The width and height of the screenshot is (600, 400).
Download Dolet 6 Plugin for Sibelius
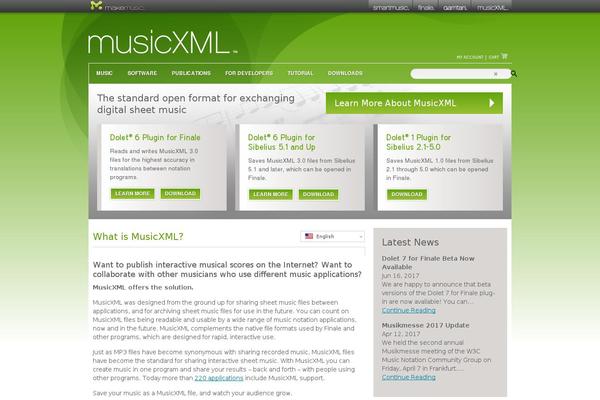pos(318,194)
